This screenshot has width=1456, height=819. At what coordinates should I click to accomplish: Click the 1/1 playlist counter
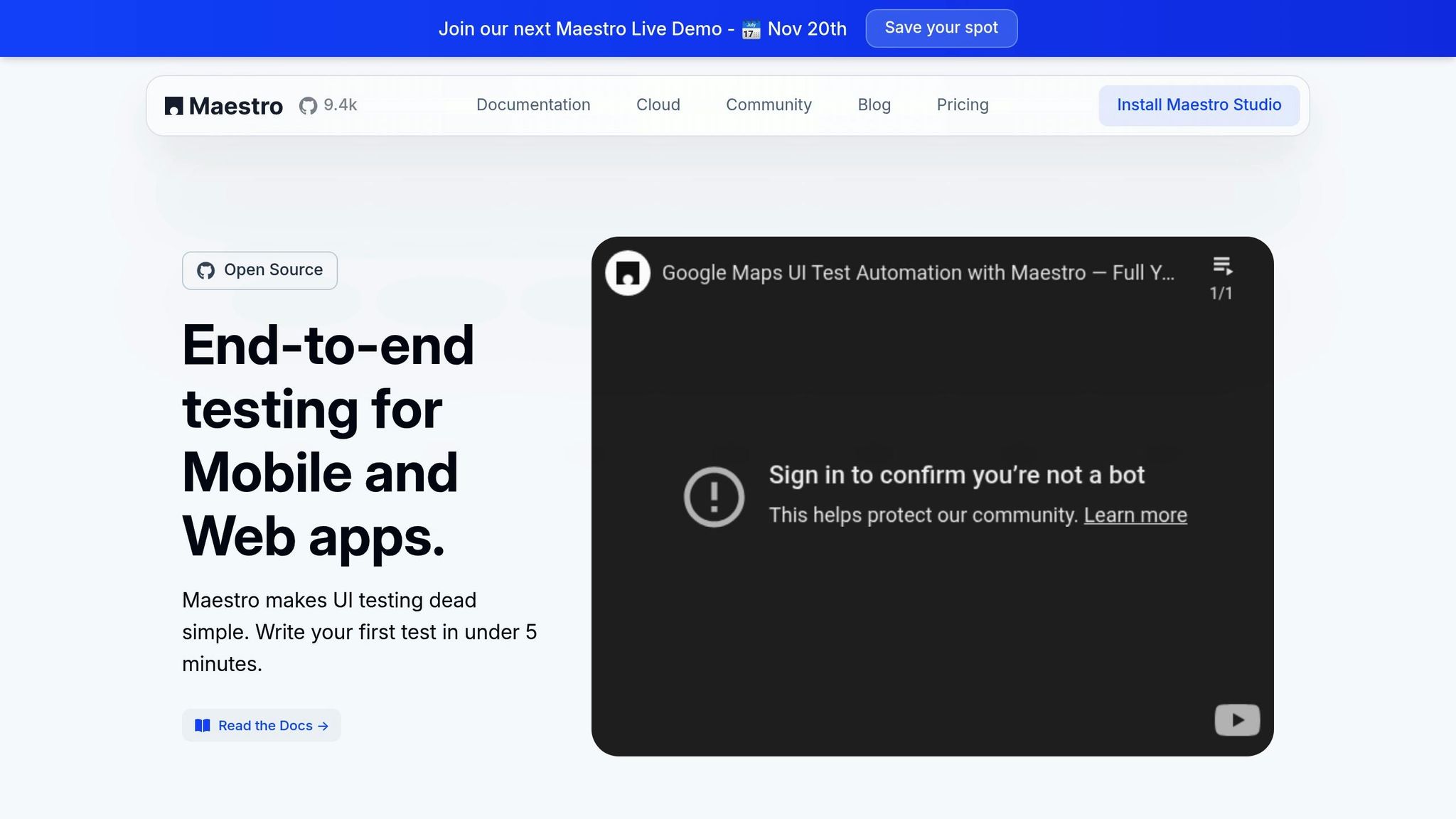coord(1221,291)
